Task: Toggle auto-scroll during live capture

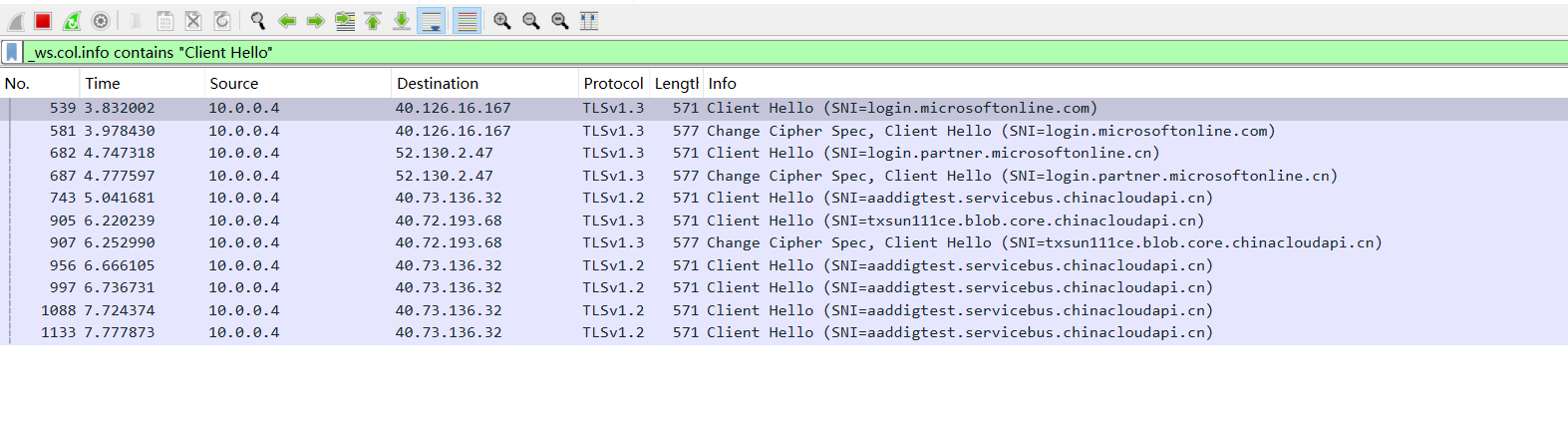Action: (x=432, y=21)
